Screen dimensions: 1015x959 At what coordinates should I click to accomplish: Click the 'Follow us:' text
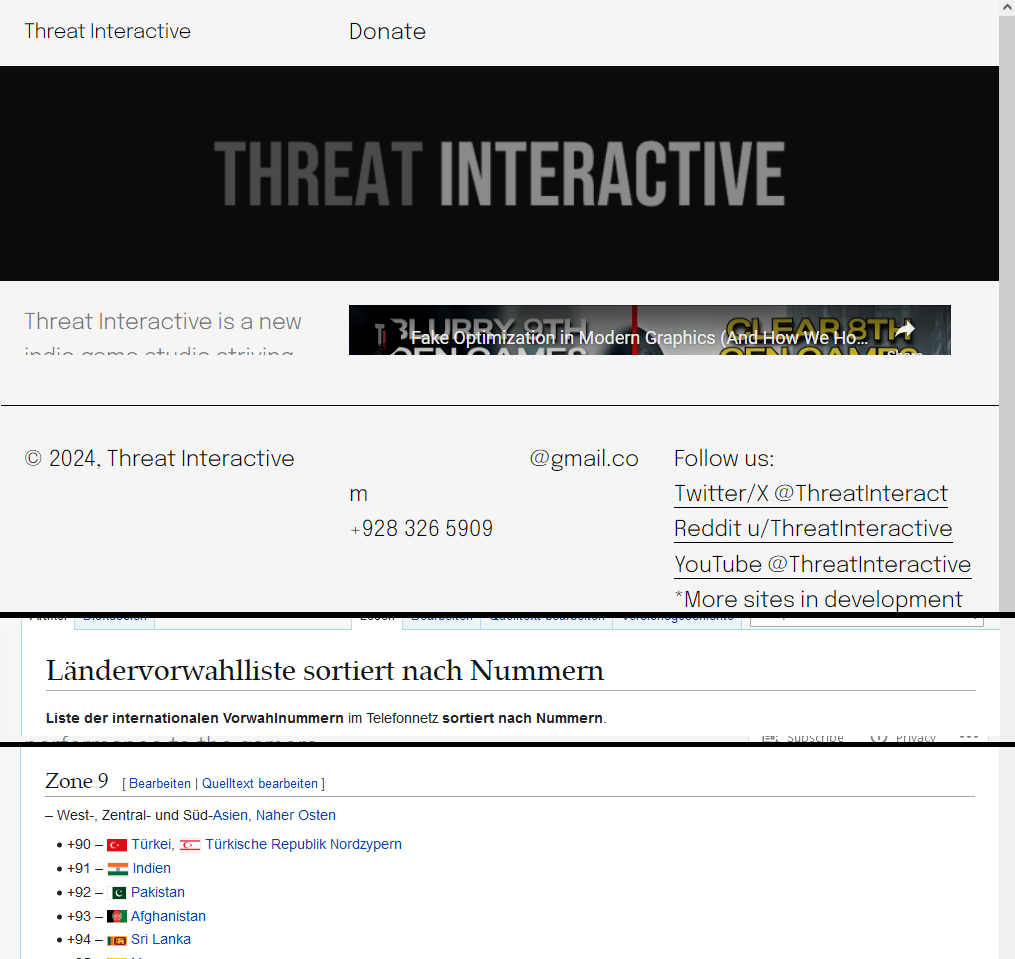tap(724, 458)
